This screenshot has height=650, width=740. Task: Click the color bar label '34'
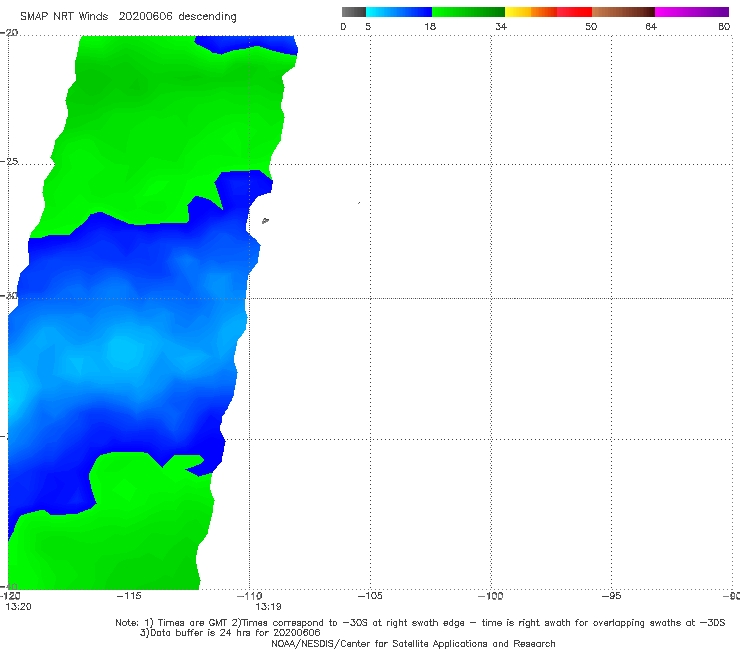(x=501, y=26)
